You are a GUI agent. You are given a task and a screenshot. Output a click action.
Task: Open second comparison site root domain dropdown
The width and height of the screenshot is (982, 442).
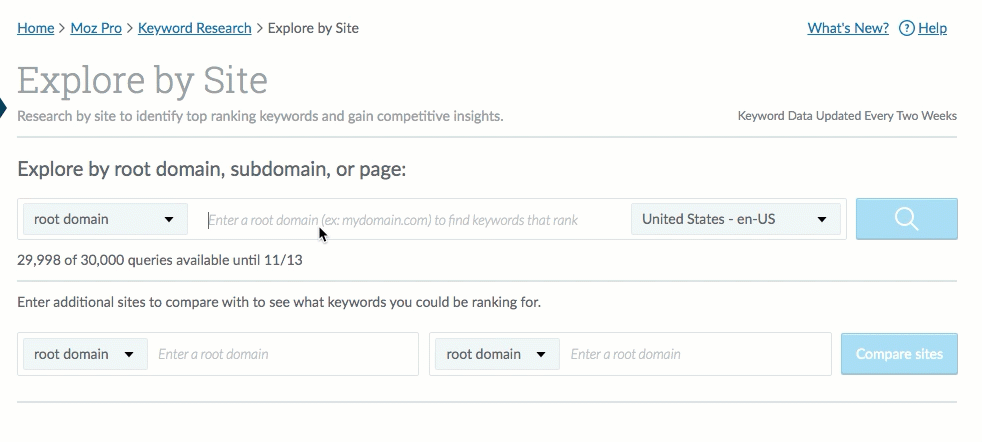(x=496, y=354)
